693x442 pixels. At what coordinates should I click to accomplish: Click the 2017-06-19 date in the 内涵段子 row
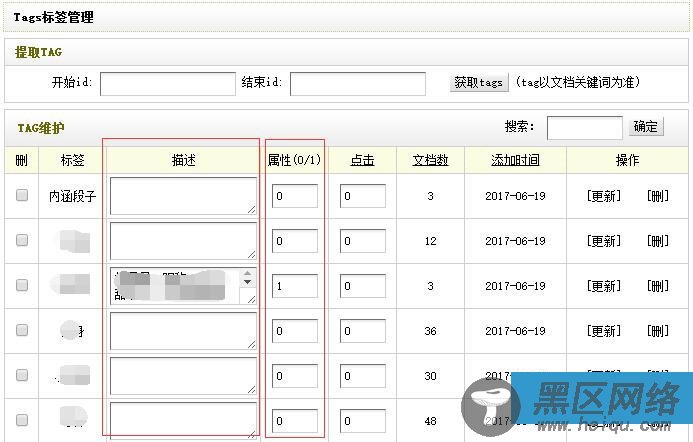point(515,196)
